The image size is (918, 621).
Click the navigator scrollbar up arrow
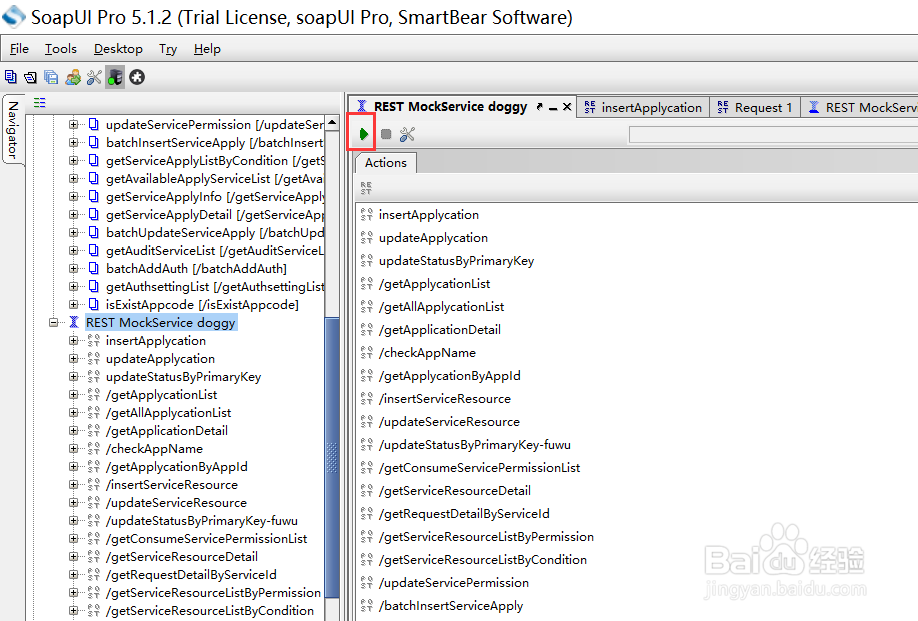pyautogui.click(x=332, y=123)
